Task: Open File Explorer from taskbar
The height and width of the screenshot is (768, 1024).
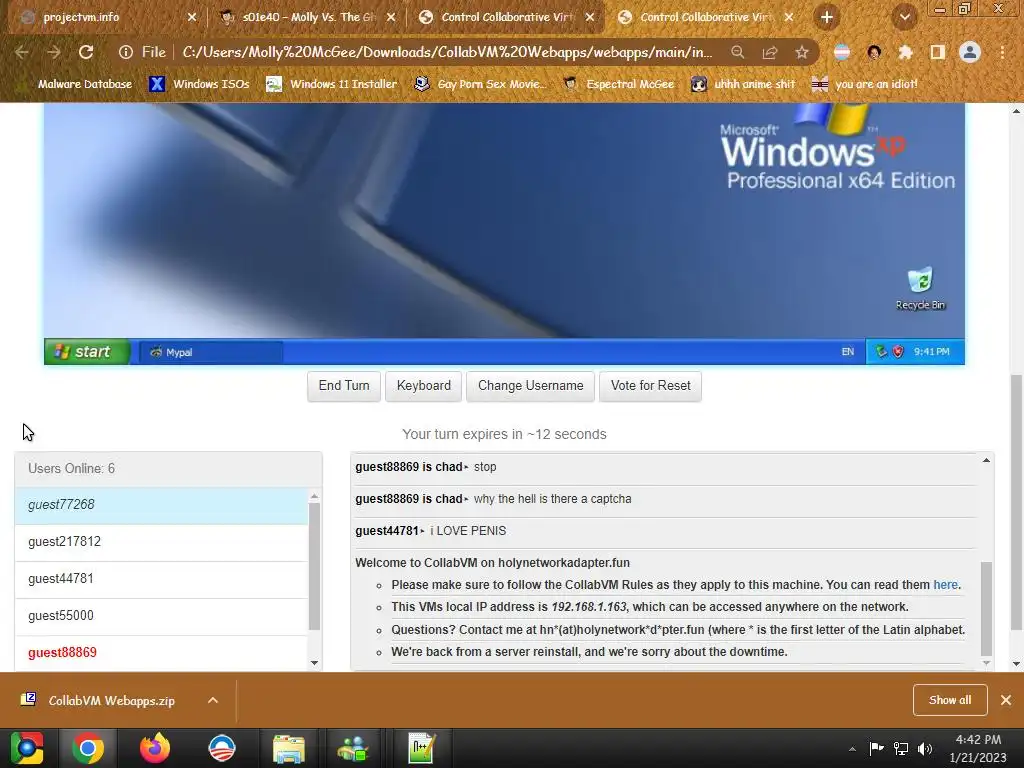Action: [288, 748]
